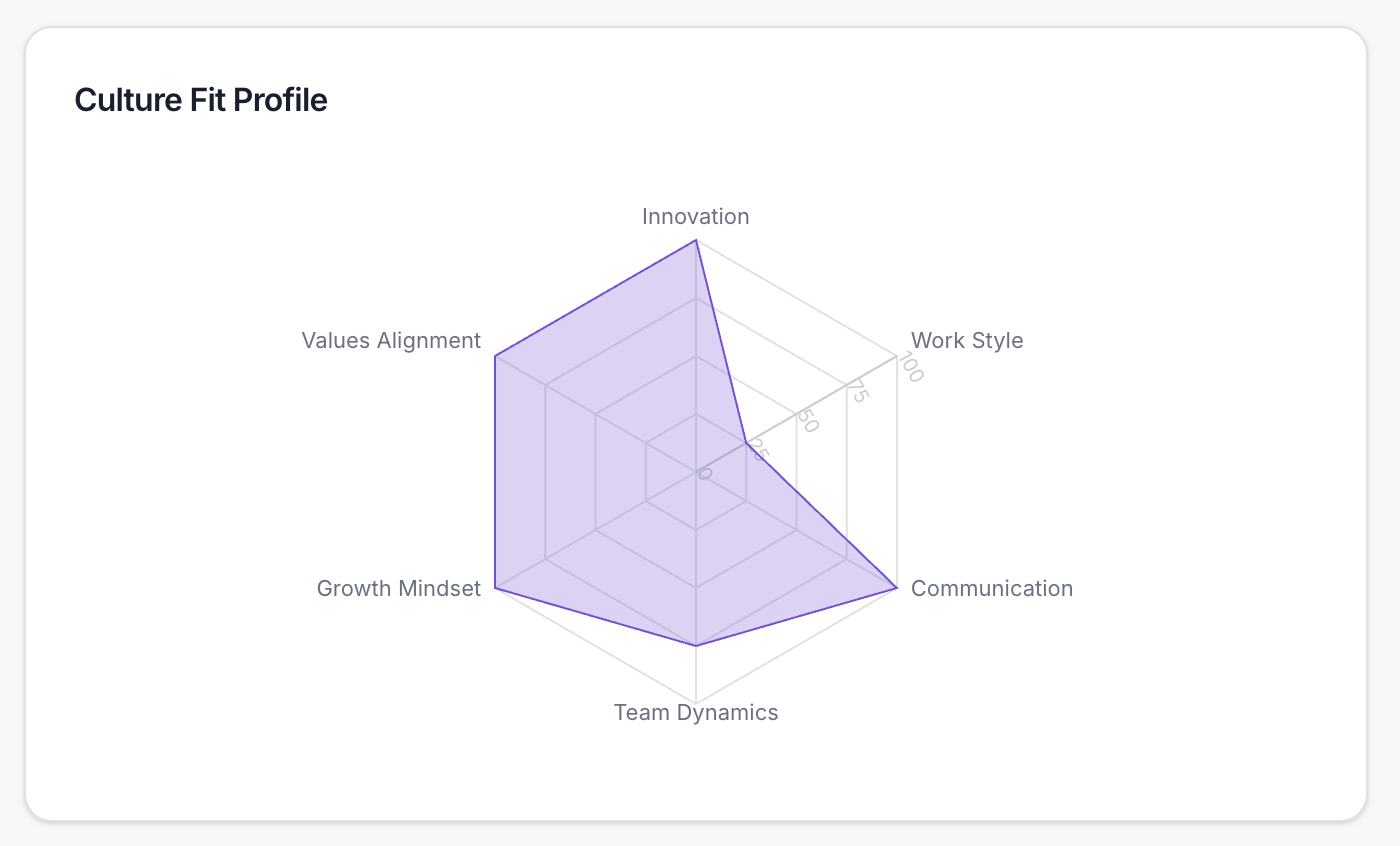Click the outer grid corner beside Work Style label
1400x846 pixels.
(896, 355)
